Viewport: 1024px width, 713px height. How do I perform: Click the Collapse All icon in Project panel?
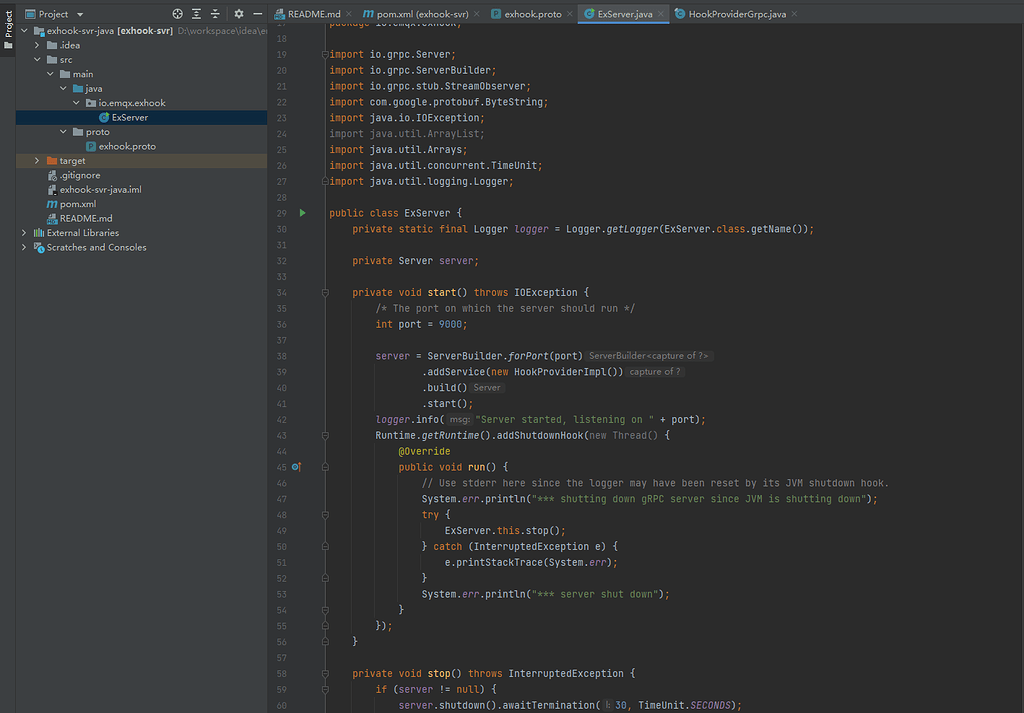pyautogui.click(x=214, y=14)
